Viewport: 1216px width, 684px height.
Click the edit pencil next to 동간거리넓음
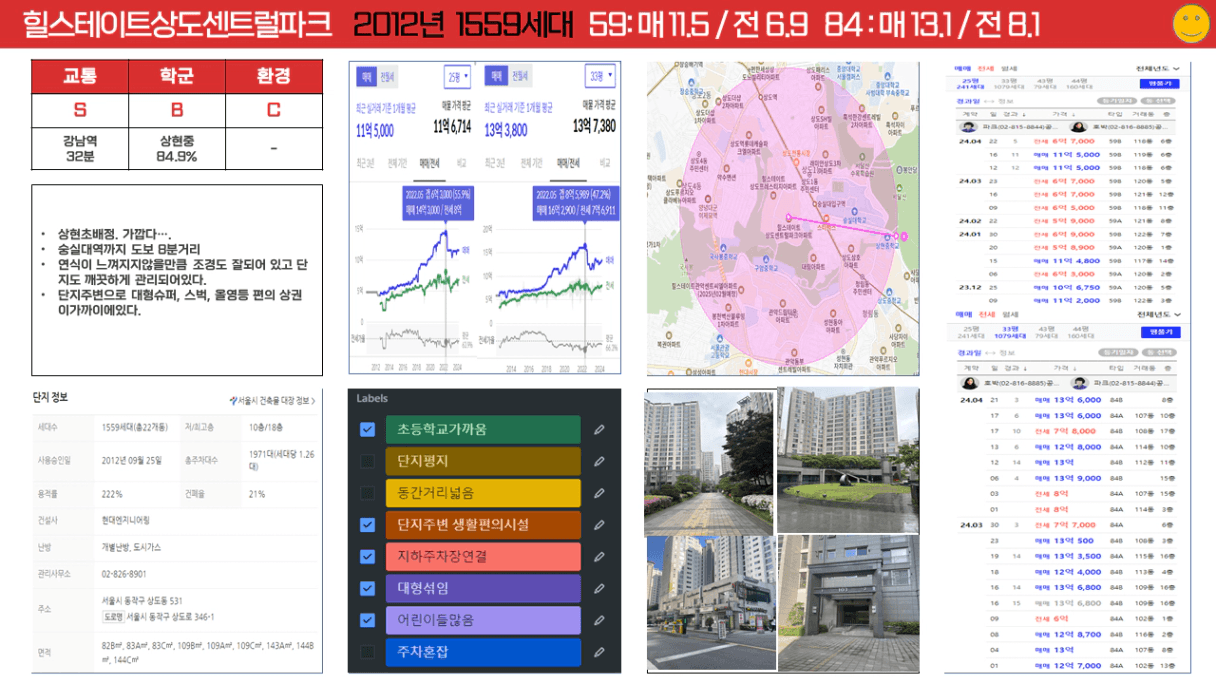pos(598,493)
